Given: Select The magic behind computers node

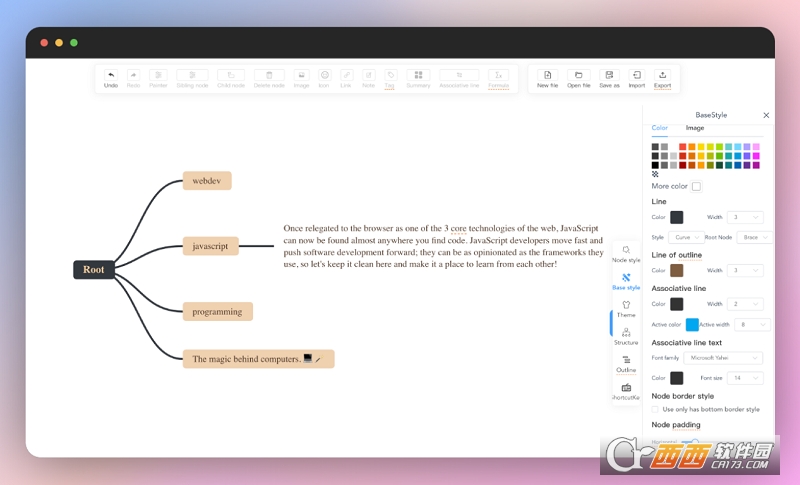Looking at the screenshot, I should 259,359.
